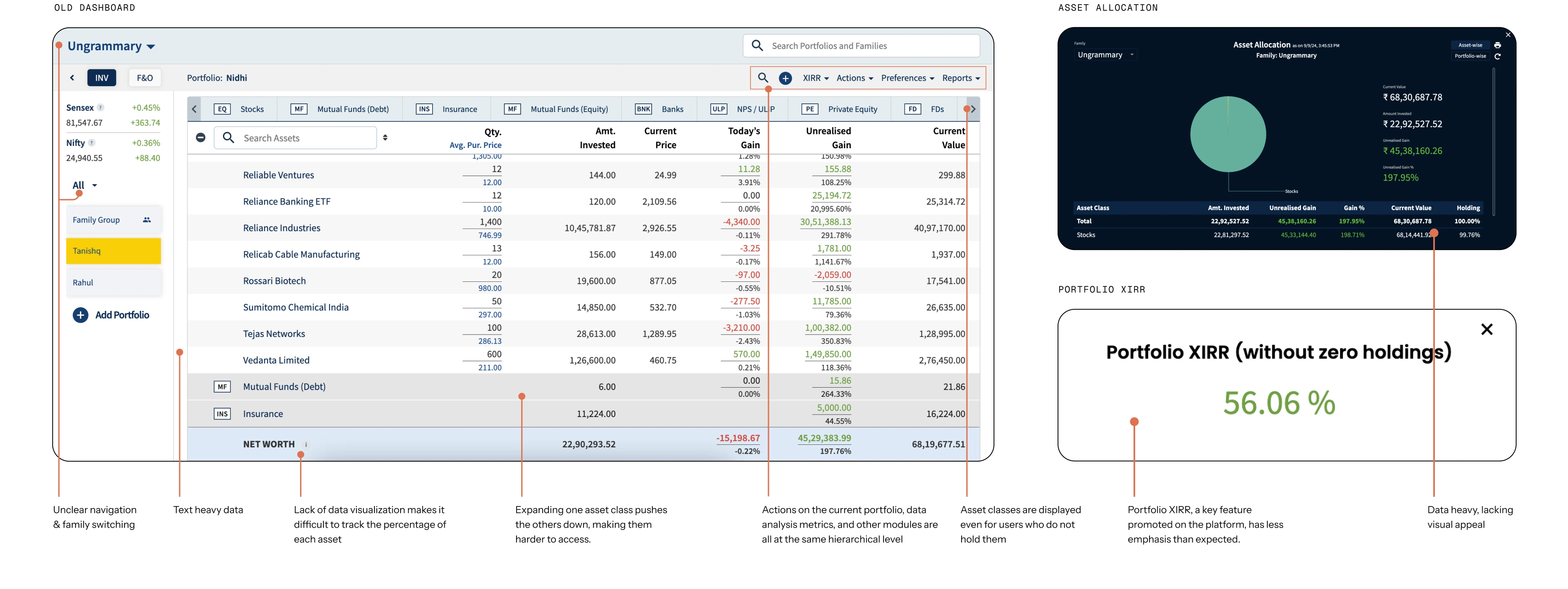This screenshot has height=589, width=1568.
Task: Close the Portfolio XIRR popup
Action: [1486, 329]
